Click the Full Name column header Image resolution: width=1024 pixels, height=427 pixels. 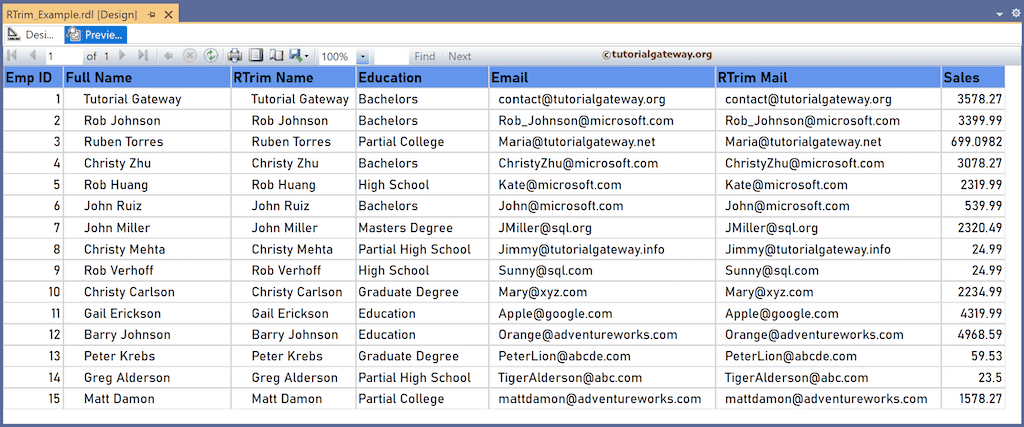pos(148,78)
